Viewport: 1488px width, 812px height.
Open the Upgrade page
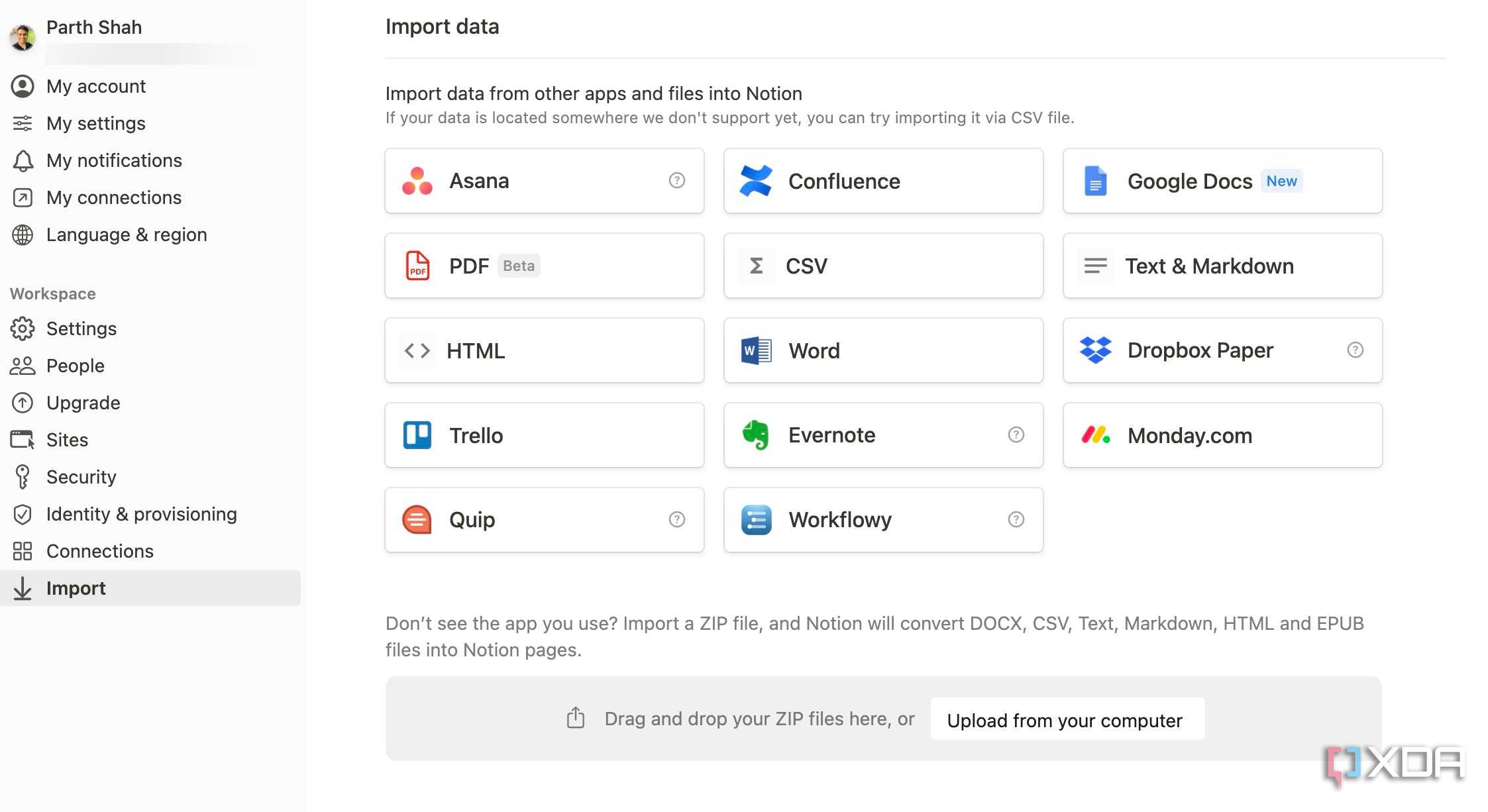tap(150, 403)
